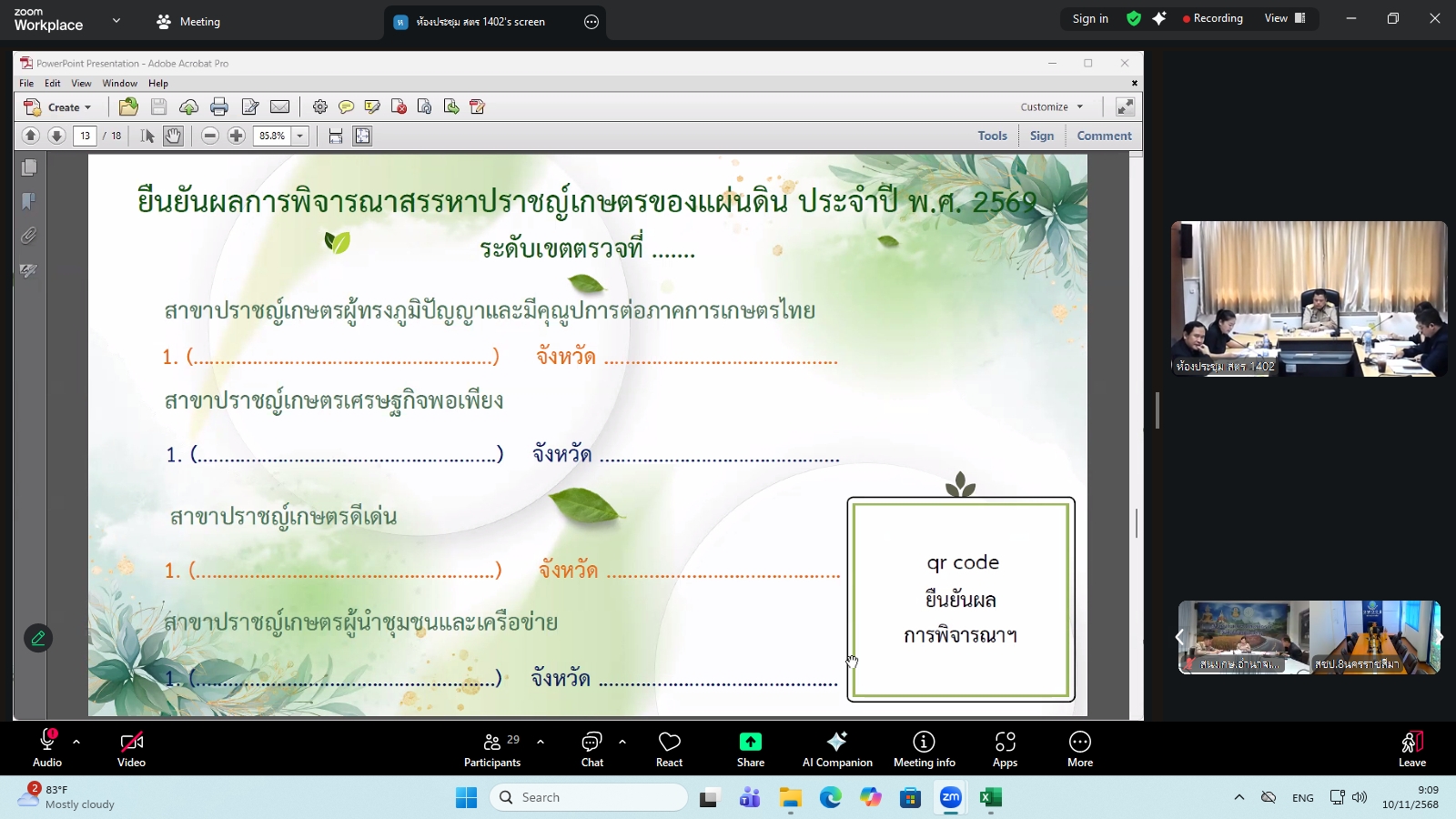
Task: Print the PowerPoint Presentation PDF
Action: [x=219, y=106]
